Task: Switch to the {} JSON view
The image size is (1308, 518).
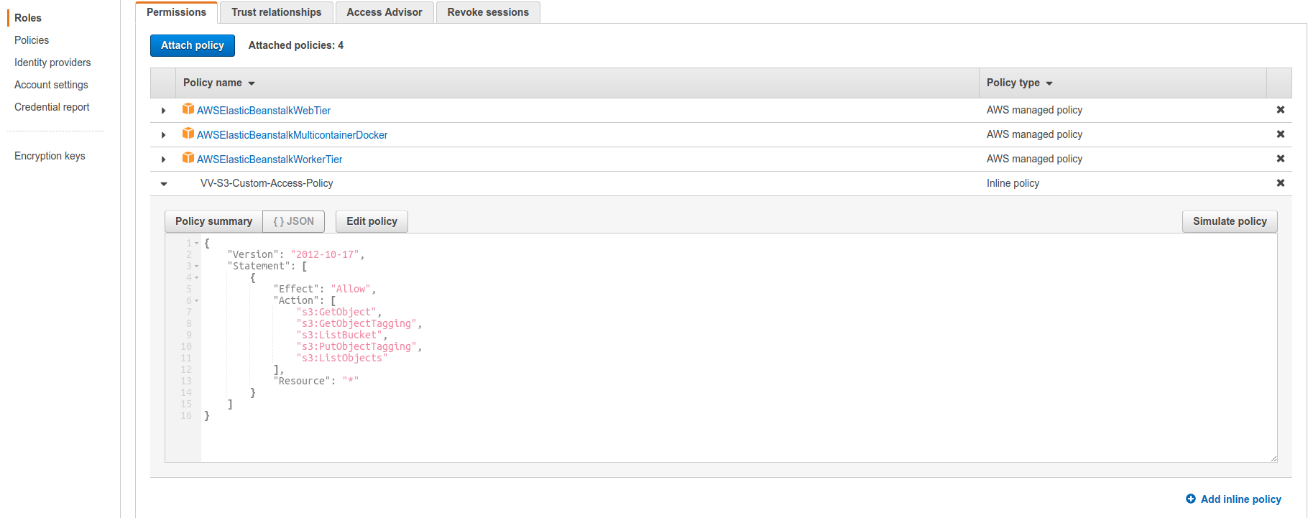Action: 293,221
